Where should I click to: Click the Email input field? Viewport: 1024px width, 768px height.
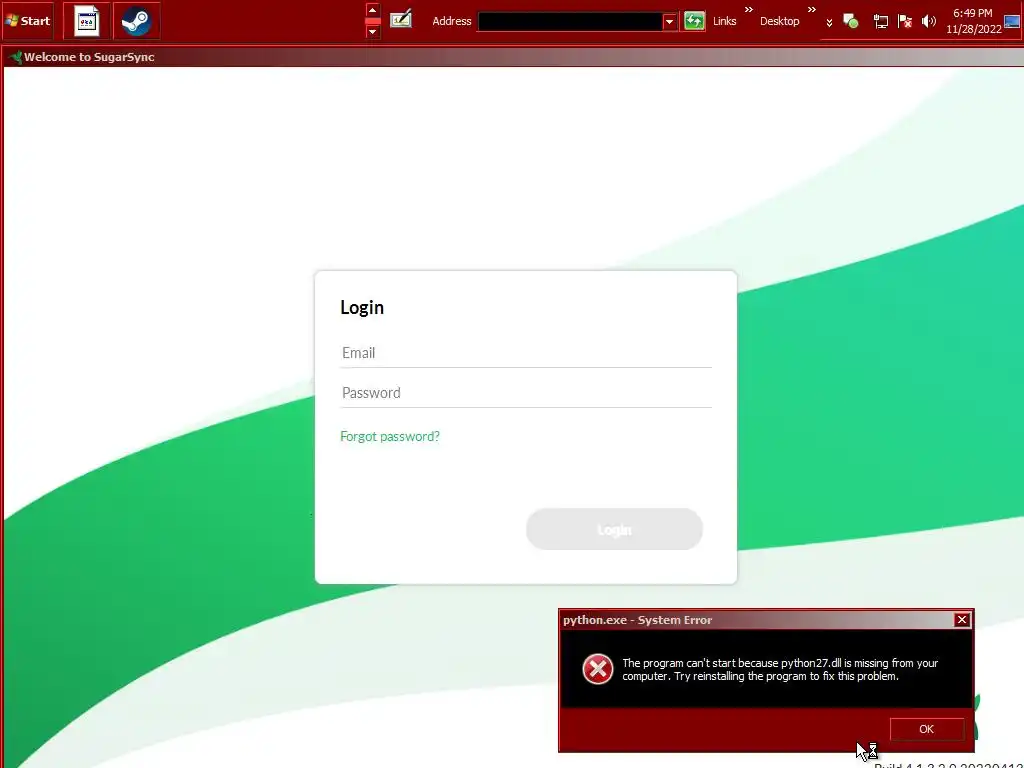(x=526, y=353)
